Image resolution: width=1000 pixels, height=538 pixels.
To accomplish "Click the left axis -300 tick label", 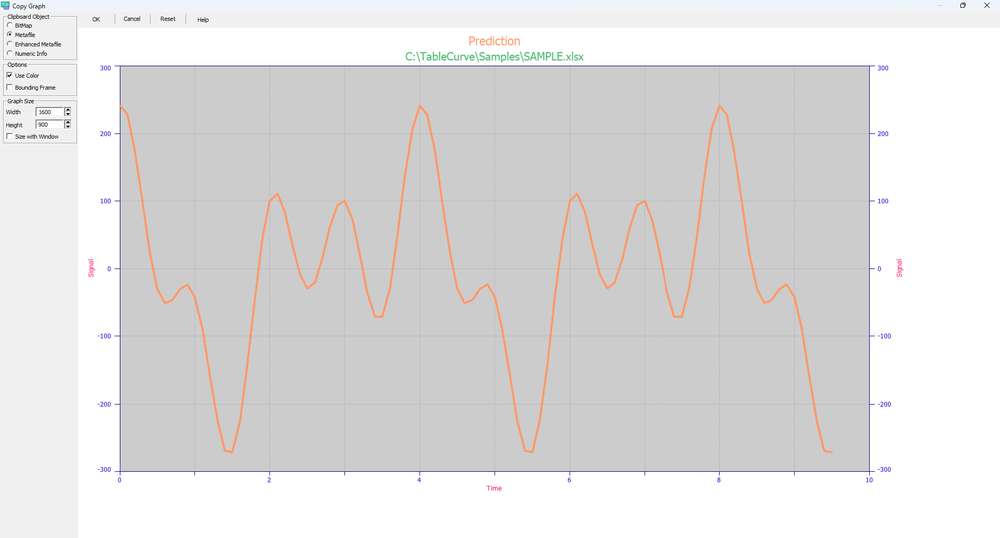I will (x=105, y=470).
